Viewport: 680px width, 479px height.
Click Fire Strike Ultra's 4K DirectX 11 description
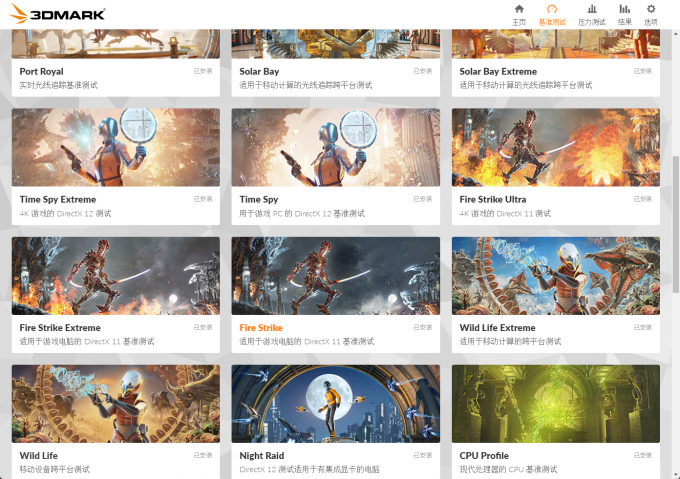pyautogui.click(x=505, y=213)
